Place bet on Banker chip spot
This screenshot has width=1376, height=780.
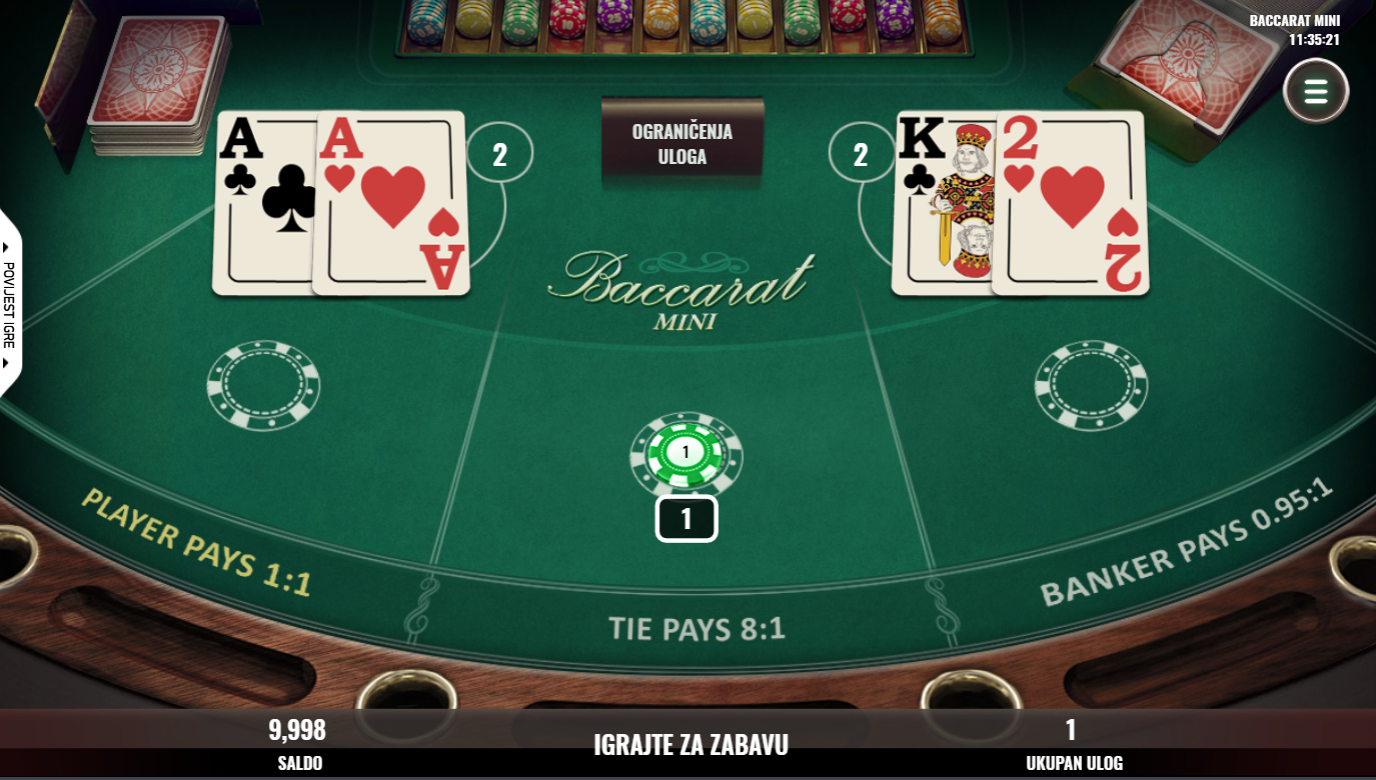pos(1091,386)
